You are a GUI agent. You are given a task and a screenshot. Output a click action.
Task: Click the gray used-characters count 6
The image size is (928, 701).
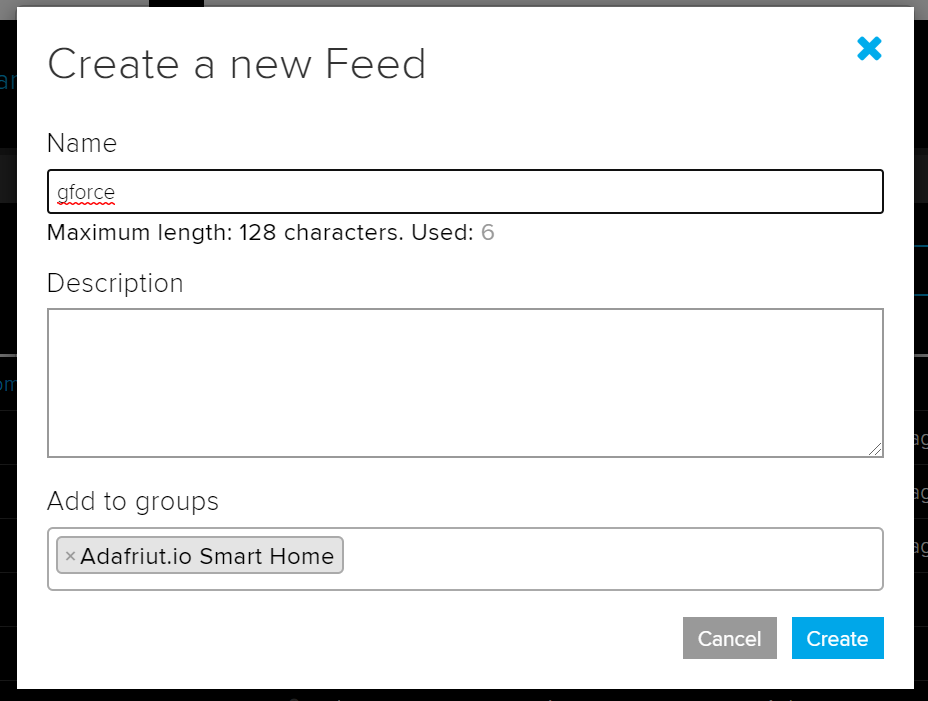(x=488, y=233)
